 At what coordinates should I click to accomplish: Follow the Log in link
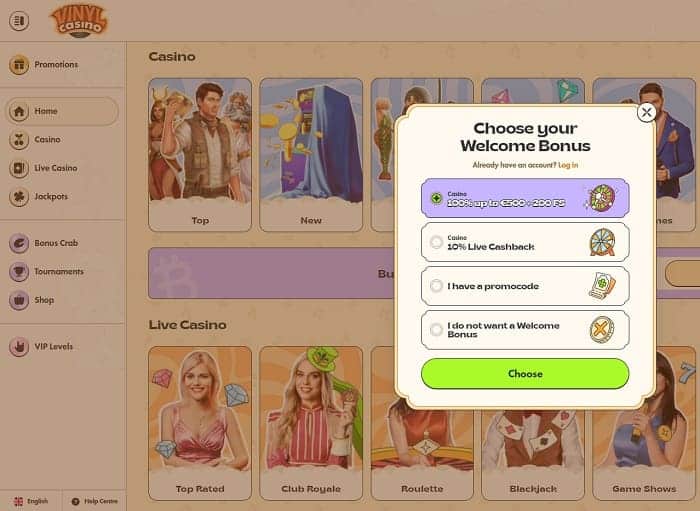[568, 165]
